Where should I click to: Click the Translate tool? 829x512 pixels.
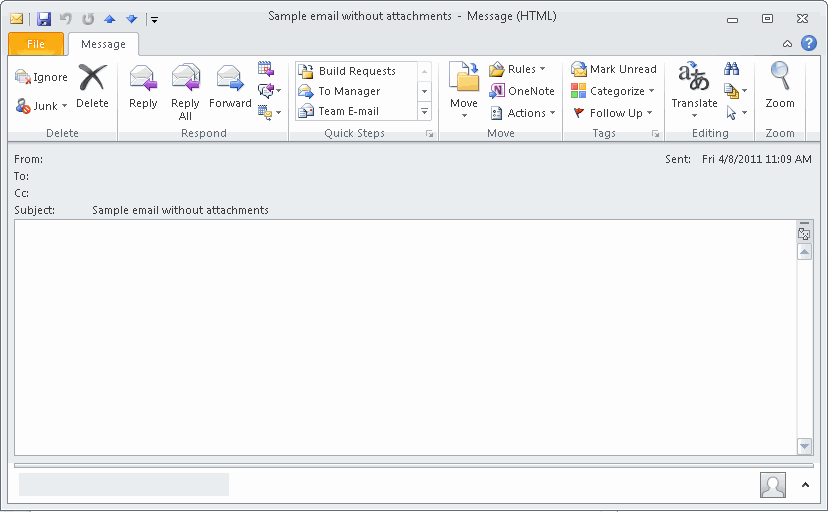(694, 90)
